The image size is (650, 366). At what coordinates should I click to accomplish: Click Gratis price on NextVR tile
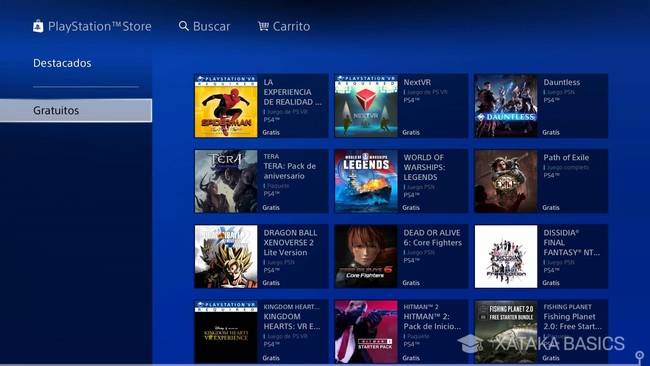point(411,133)
